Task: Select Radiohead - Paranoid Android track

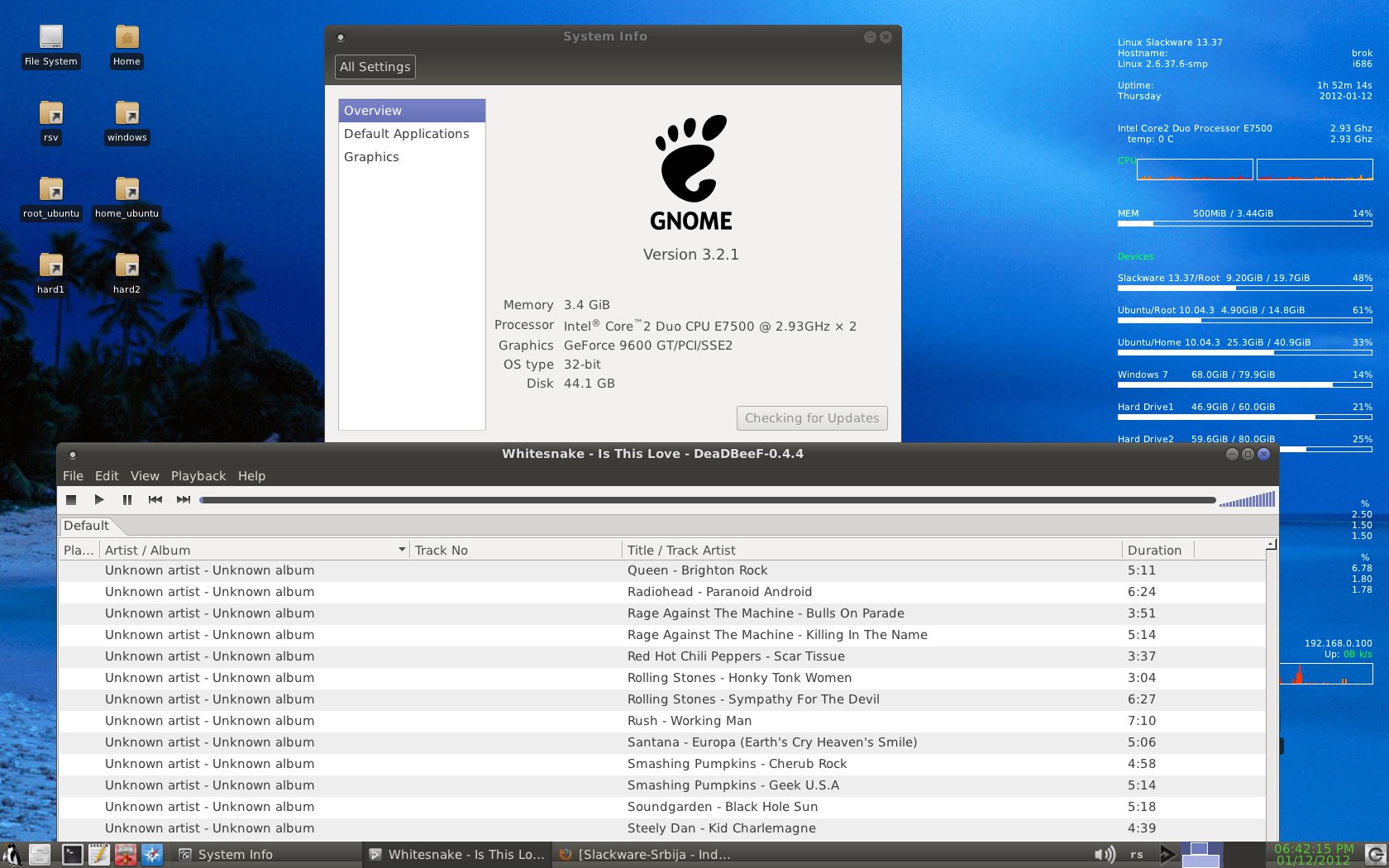Action: click(718, 592)
